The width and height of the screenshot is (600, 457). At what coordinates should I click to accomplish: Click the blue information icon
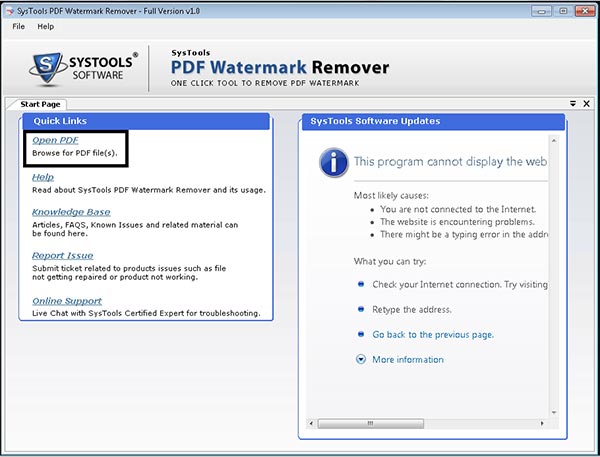tap(334, 162)
